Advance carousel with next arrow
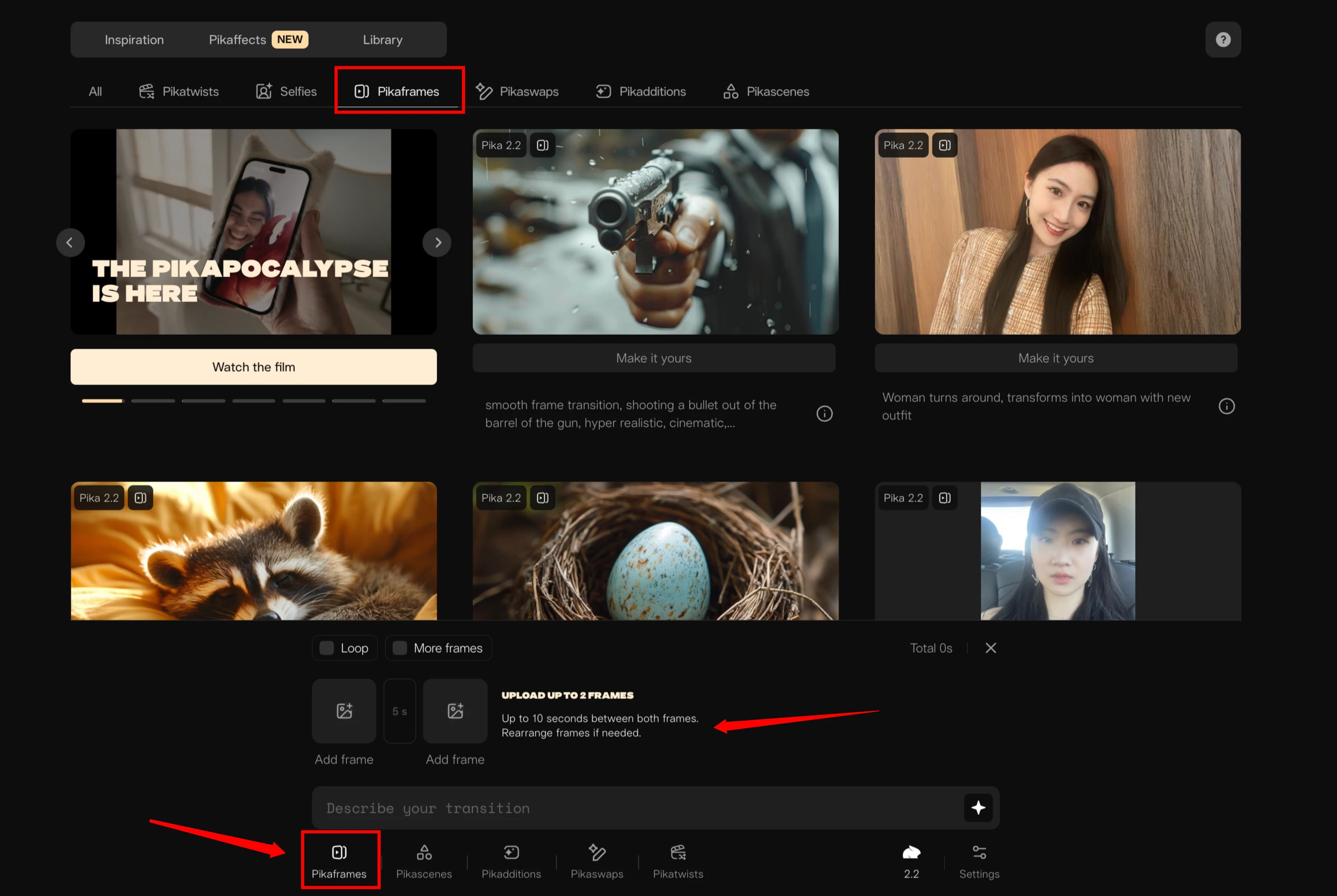This screenshot has width=1337, height=896. (437, 242)
